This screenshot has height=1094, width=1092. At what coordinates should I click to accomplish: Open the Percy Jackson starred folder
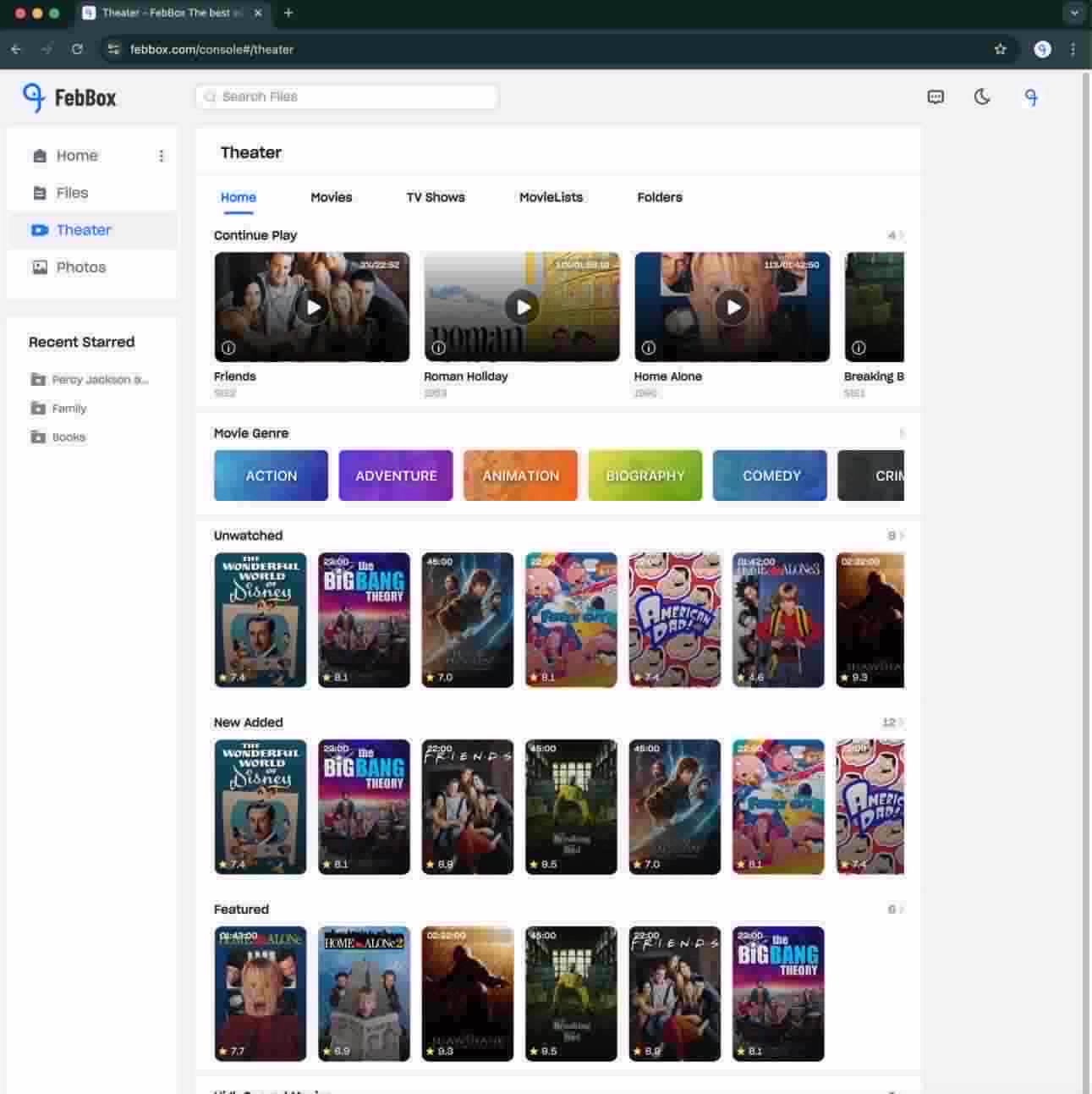(x=90, y=379)
